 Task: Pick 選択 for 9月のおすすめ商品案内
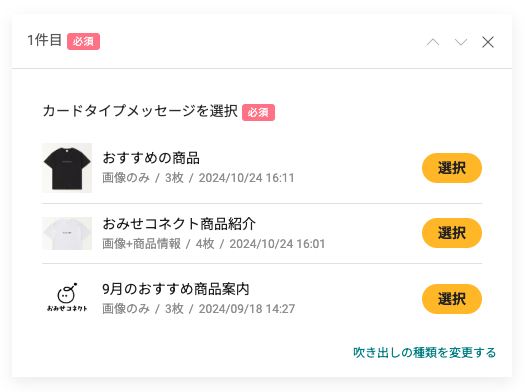pos(452,299)
